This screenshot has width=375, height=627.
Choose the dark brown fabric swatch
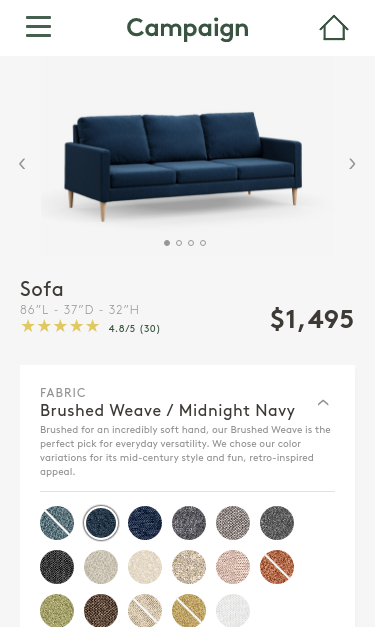101,611
